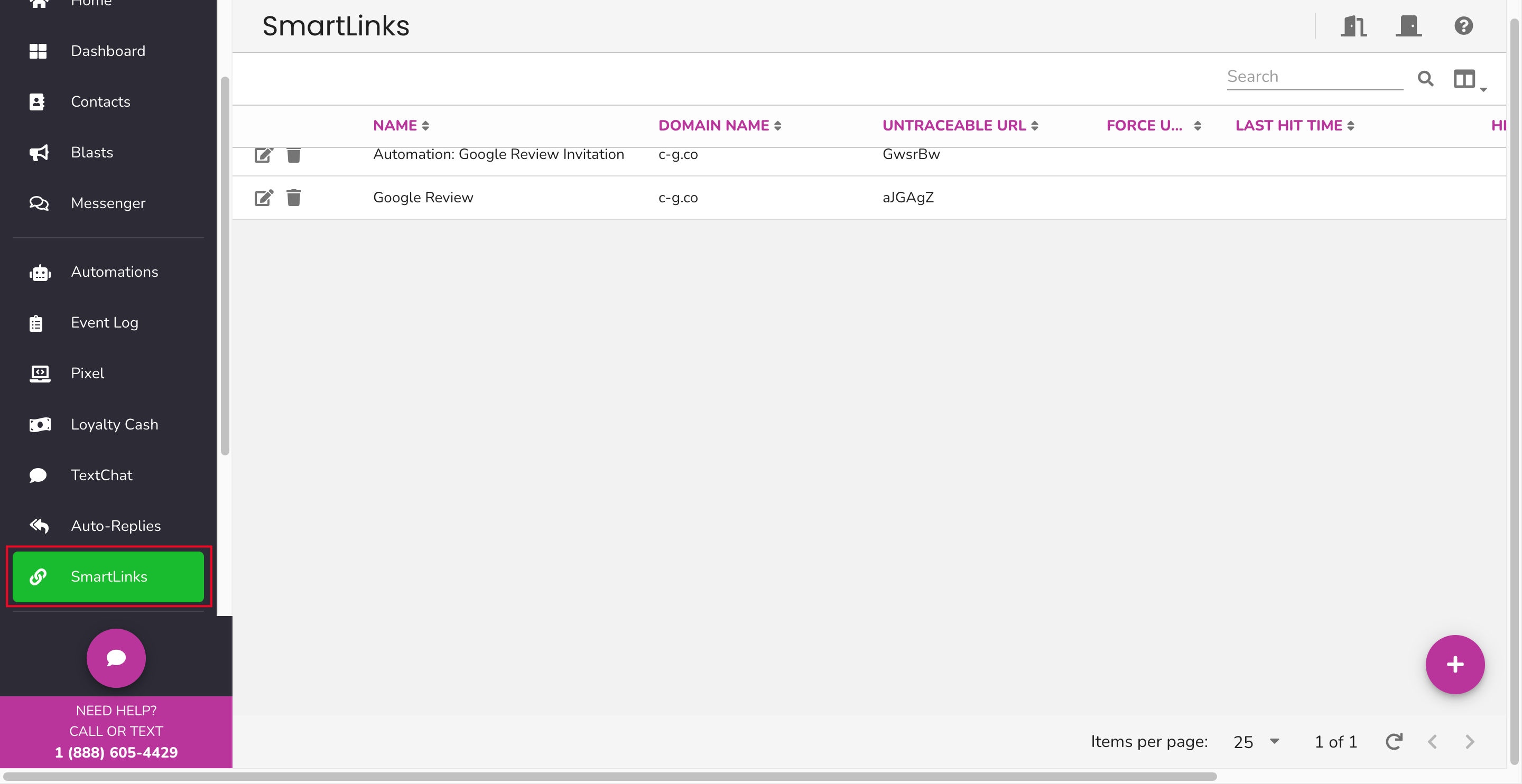Click the TextChat speech bubble icon
Screen dimensions: 1522x784
point(38,475)
